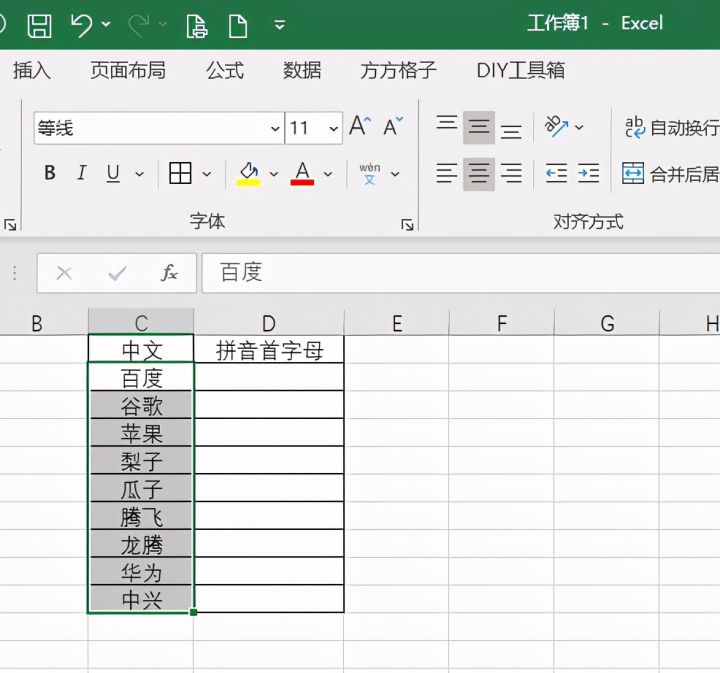Expand the font name dropdown arrow
This screenshot has height=673, width=720.
pyautogui.click(x=275, y=129)
